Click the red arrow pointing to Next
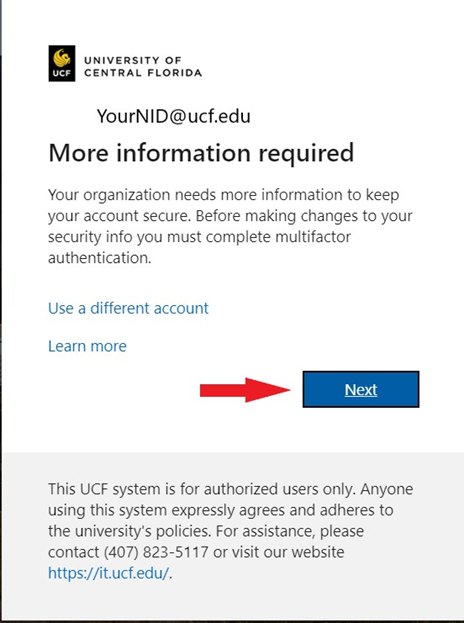 (x=245, y=390)
